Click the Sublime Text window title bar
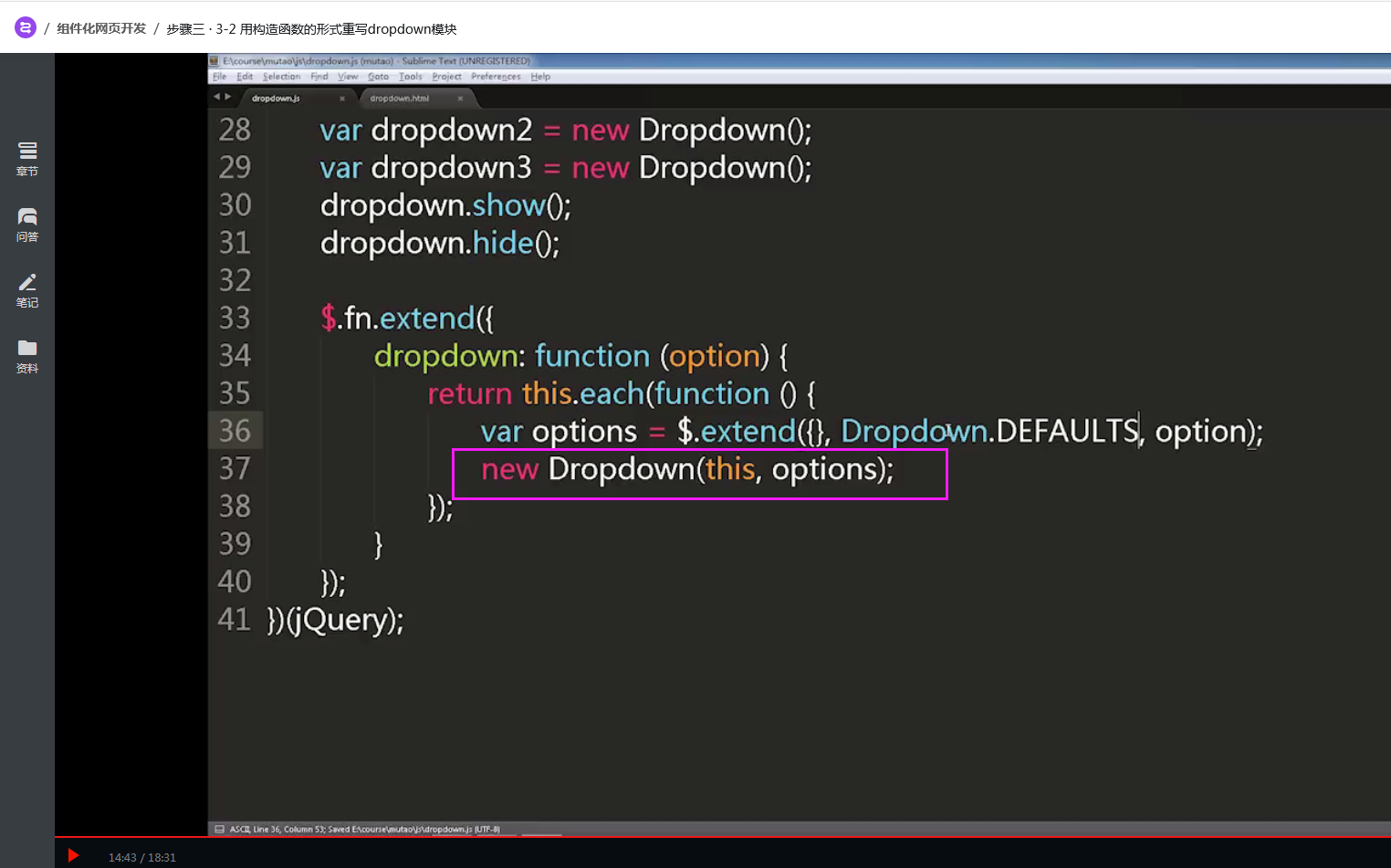The image size is (1391, 868). tap(800, 61)
